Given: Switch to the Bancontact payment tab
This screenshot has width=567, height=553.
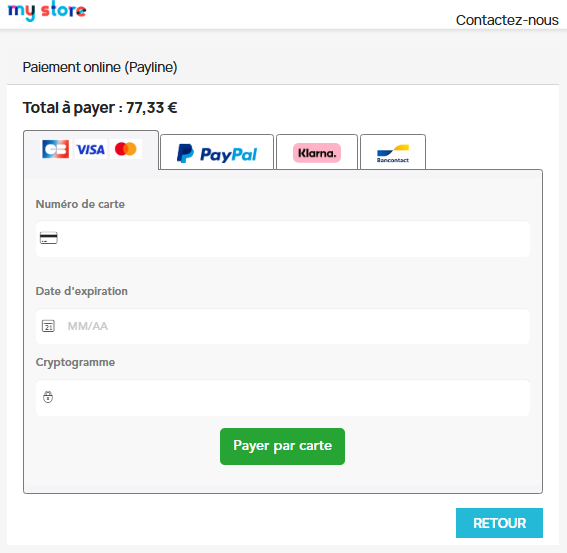Looking at the screenshot, I should pos(393,152).
